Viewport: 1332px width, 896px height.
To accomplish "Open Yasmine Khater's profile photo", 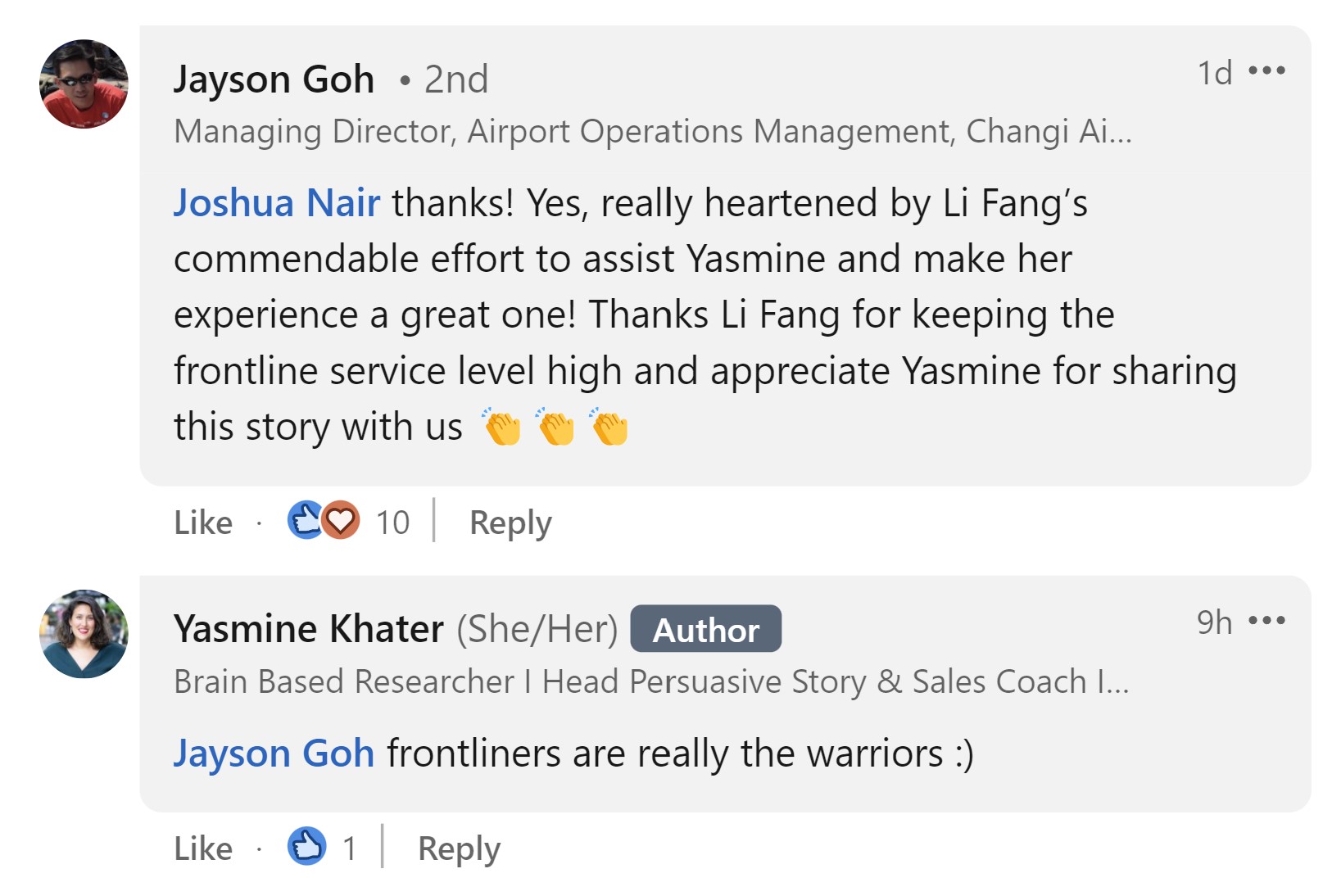I will pyautogui.click(x=84, y=633).
